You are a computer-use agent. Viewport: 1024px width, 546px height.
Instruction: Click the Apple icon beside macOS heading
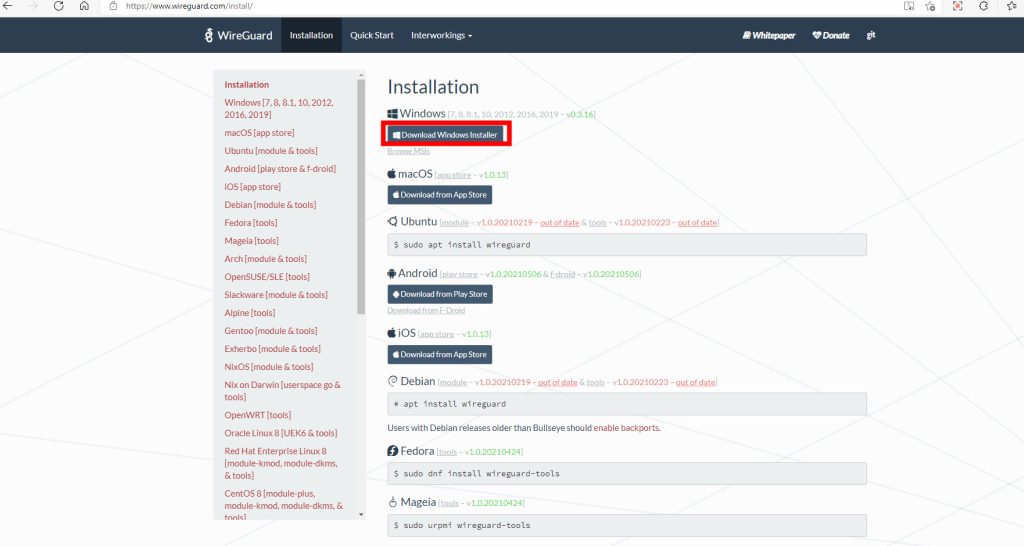(x=392, y=174)
